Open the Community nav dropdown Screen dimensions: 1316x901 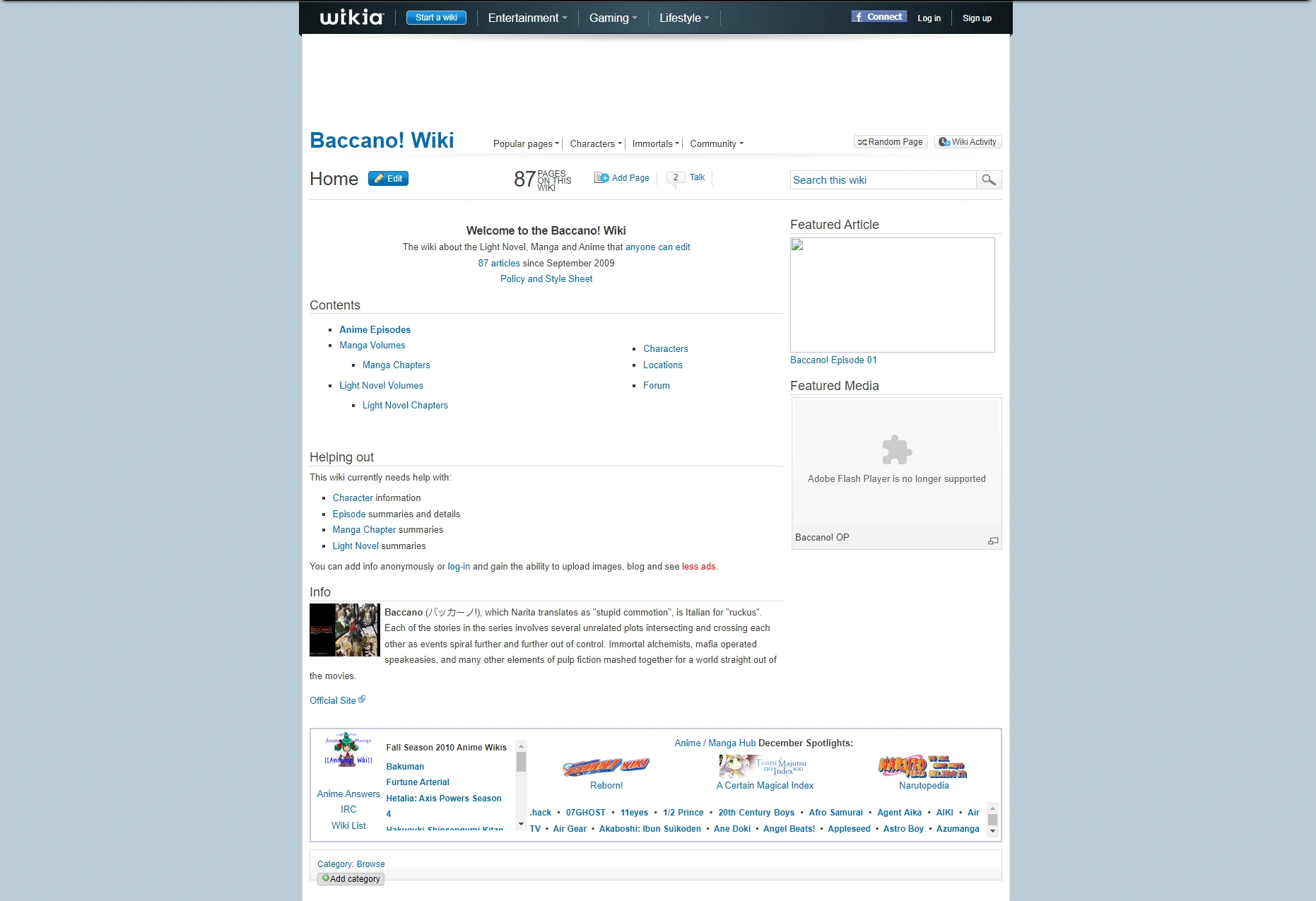point(717,143)
